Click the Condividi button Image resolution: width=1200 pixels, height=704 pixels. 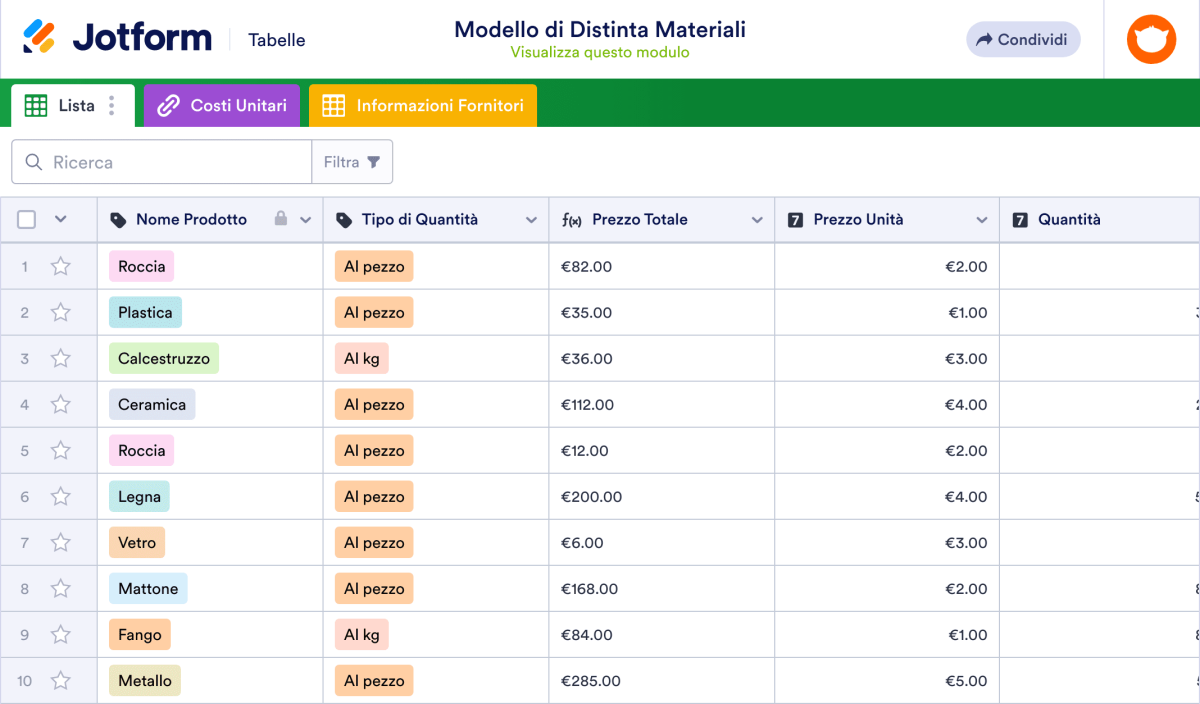(x=1022, y=39)
